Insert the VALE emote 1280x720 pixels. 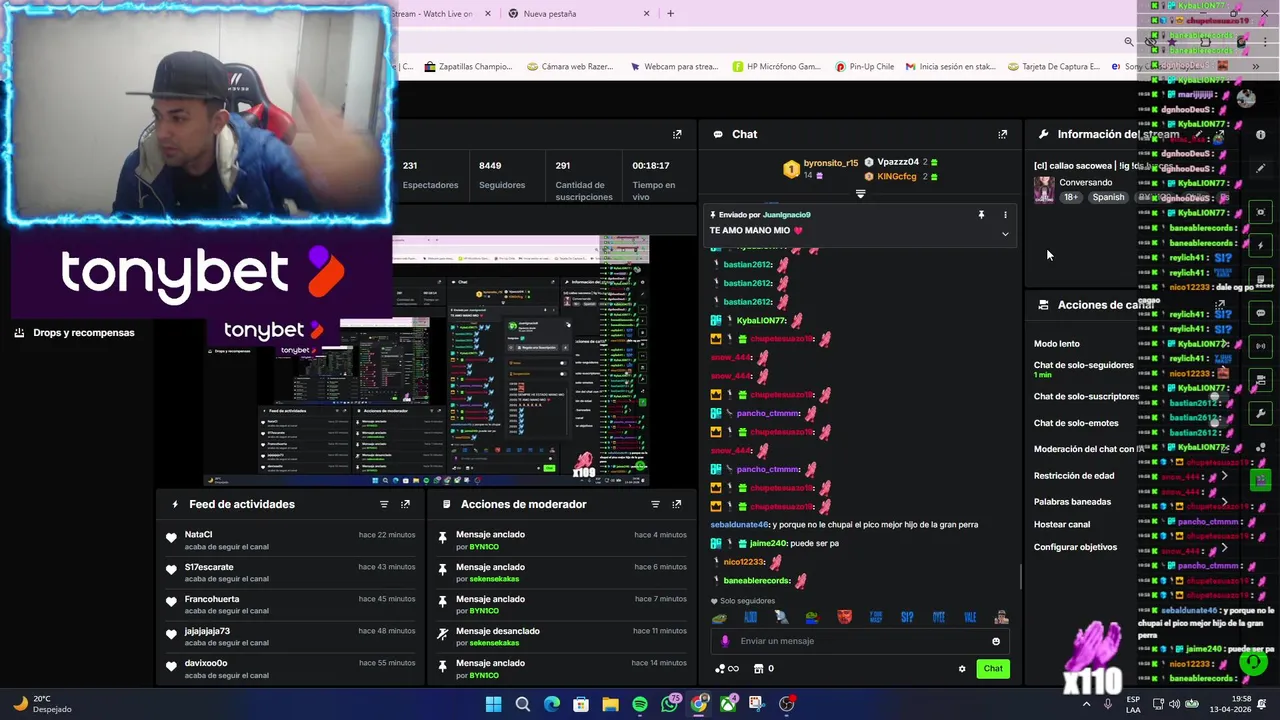(970, 618)
